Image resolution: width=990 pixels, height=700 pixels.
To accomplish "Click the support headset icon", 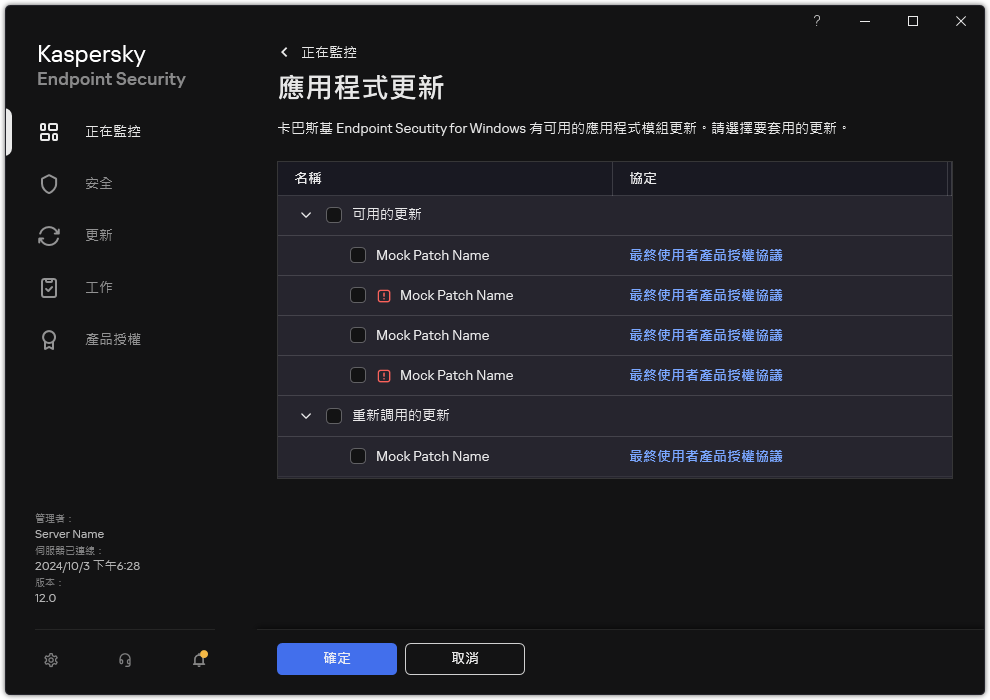I will [124, 660].
